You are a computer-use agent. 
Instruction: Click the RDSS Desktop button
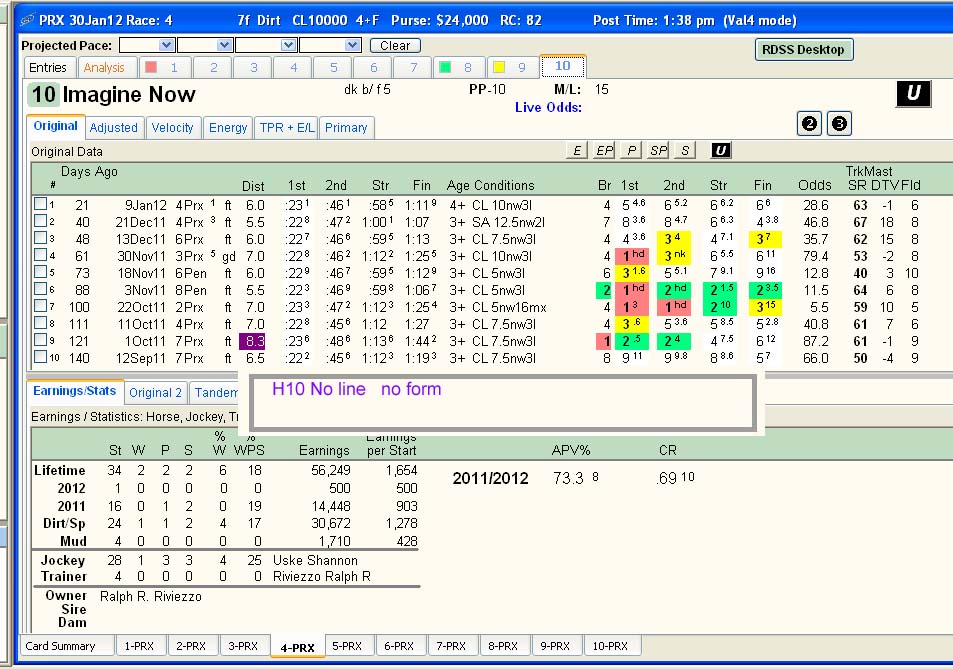click(803, 50)
